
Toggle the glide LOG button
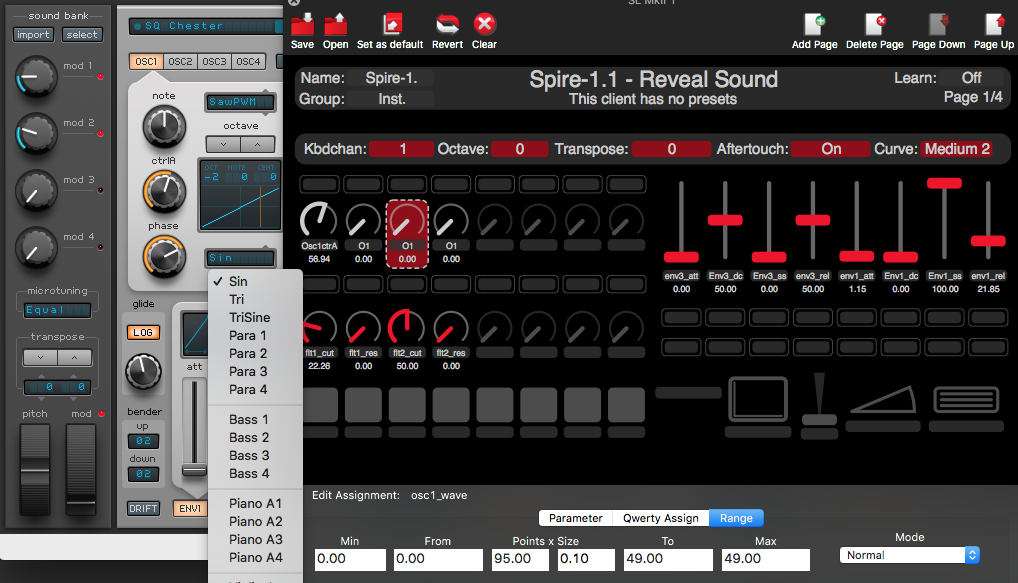pyautogui.click(x=143, y=332)
